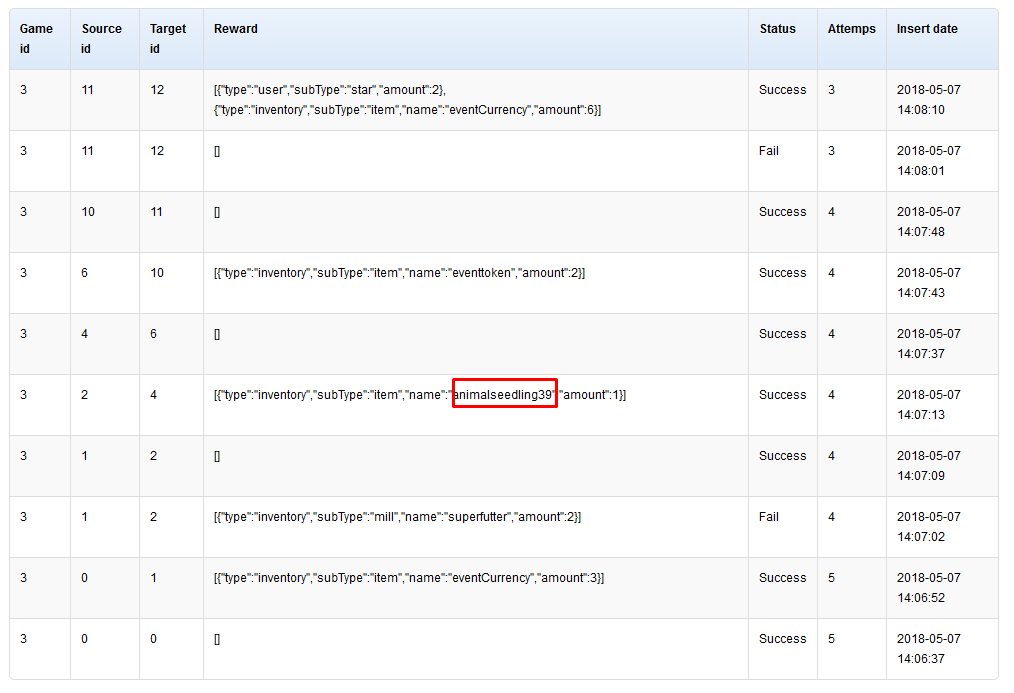The height and width of the screenshot is (693, 1014).
Task: Click the Status column header
Action: click(x=777, y=29)
